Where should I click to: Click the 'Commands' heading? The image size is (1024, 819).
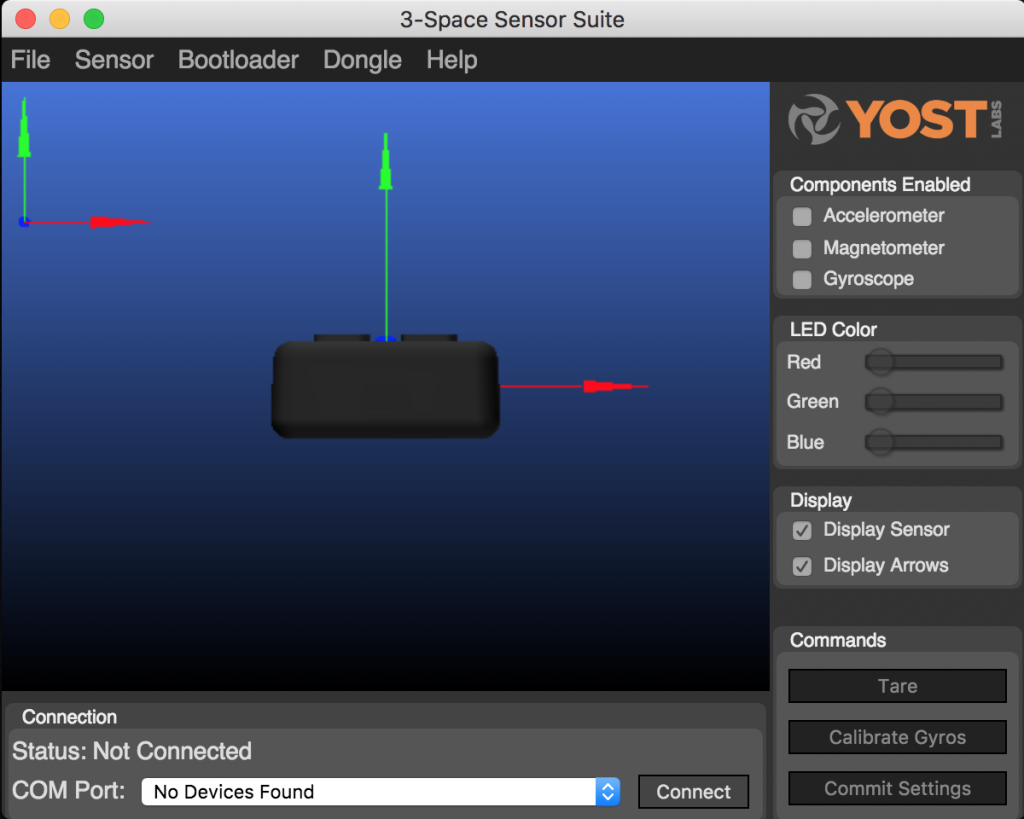pyautogui.click(x=838, y=640)
